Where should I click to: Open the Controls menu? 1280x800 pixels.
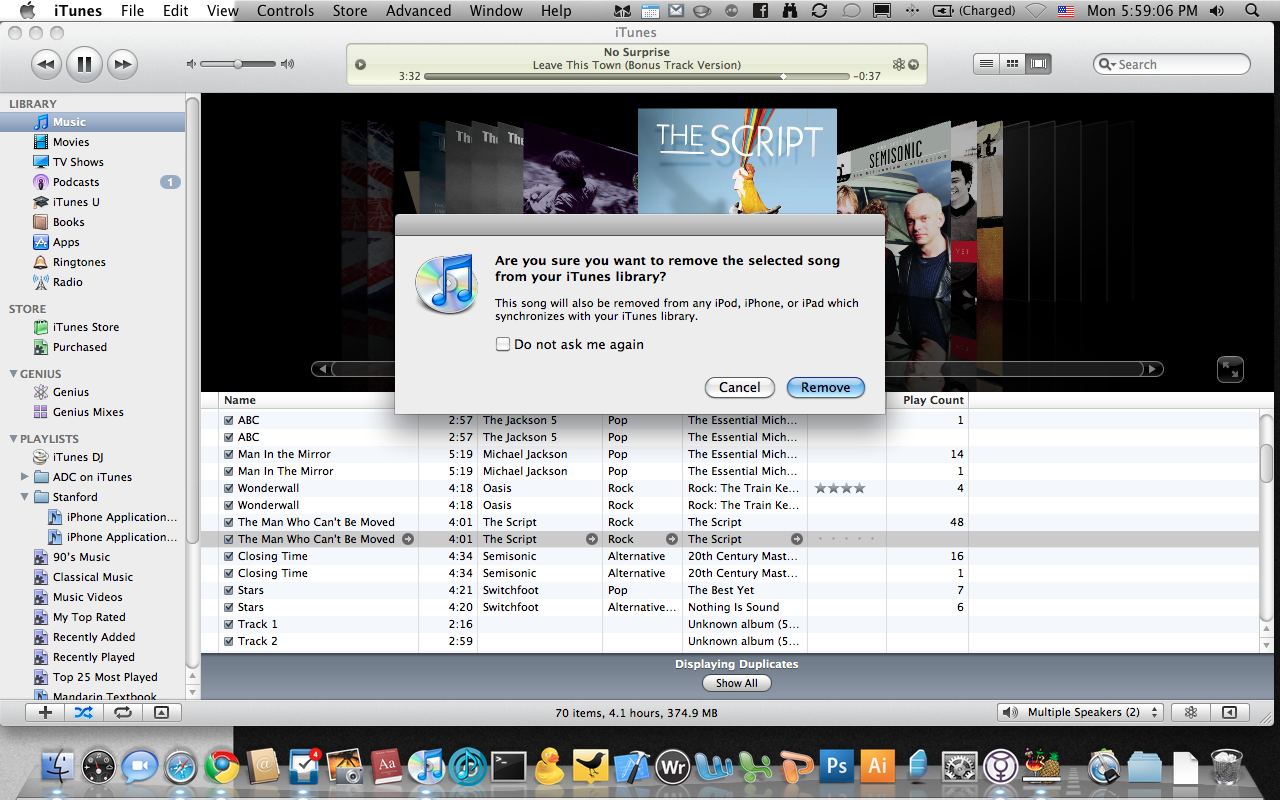[286, 11]
